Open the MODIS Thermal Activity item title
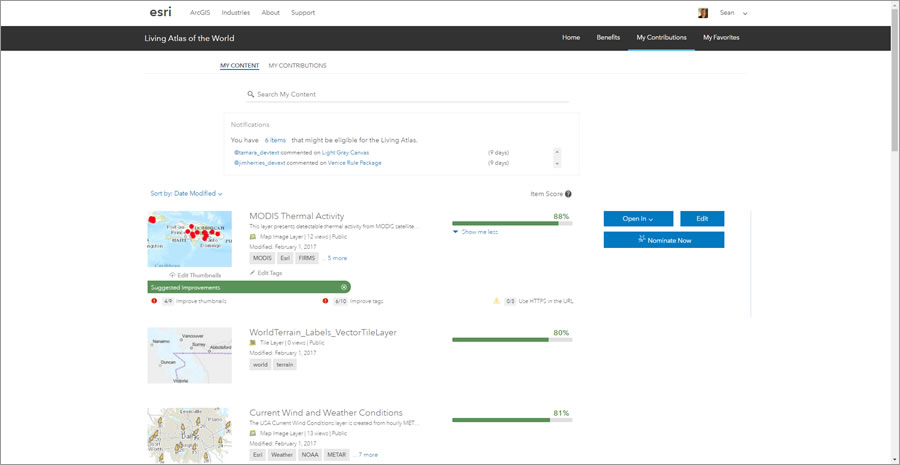Image resolution: width=900 pixels, height=465 pixels. pyautogui.click(x=297, y=216)
